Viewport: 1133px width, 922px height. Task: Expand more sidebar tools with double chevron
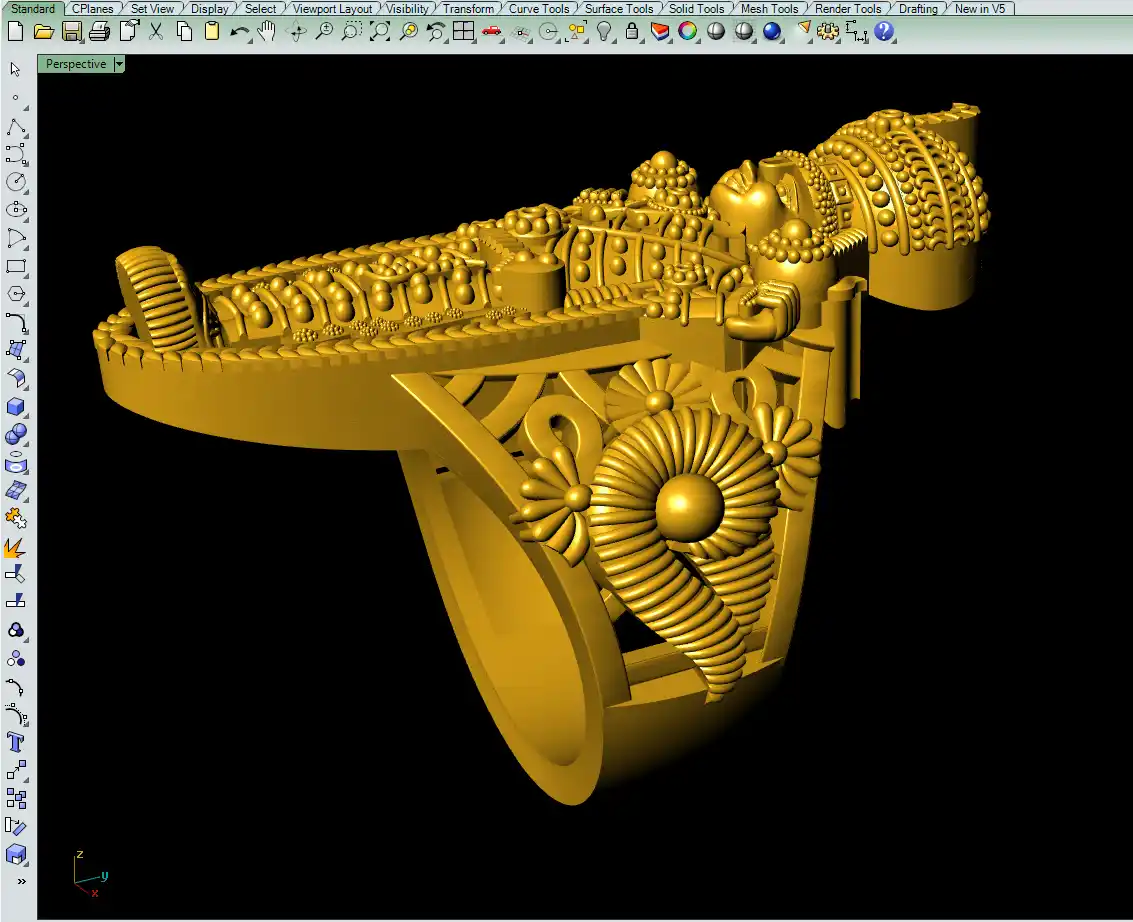(x=22, y=882)
